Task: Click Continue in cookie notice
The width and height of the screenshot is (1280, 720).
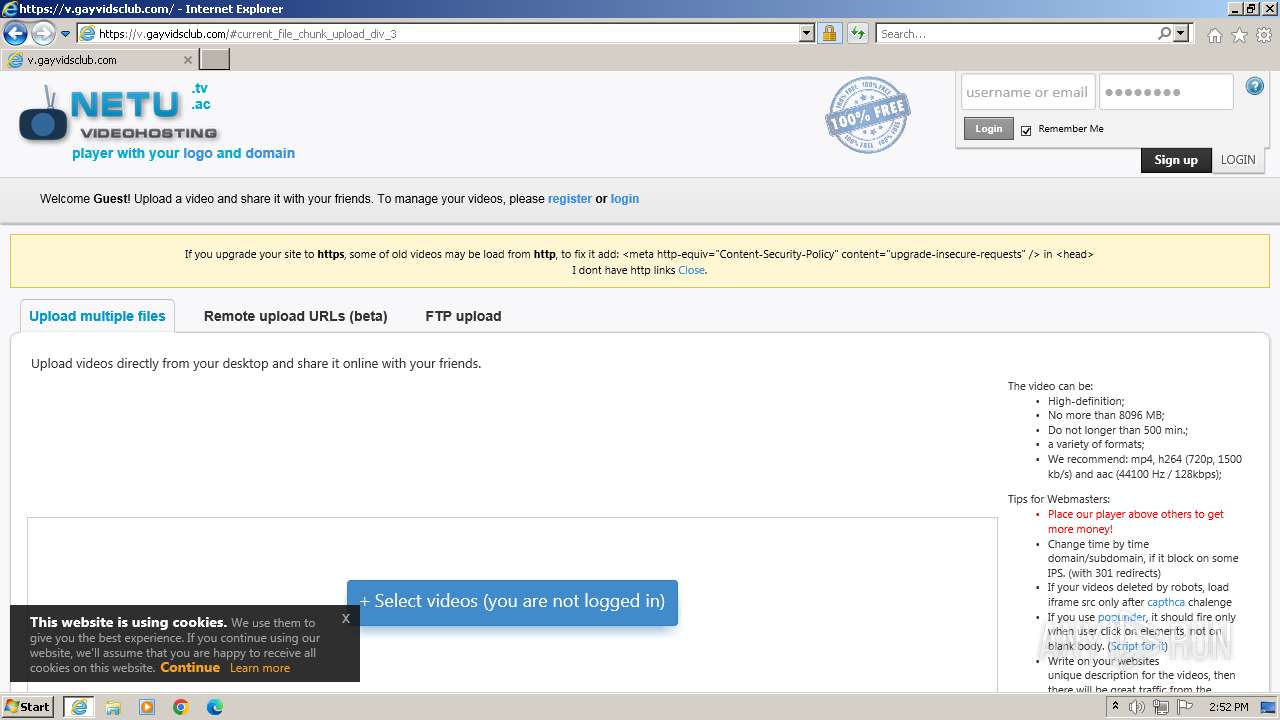Action: [190, 668]
